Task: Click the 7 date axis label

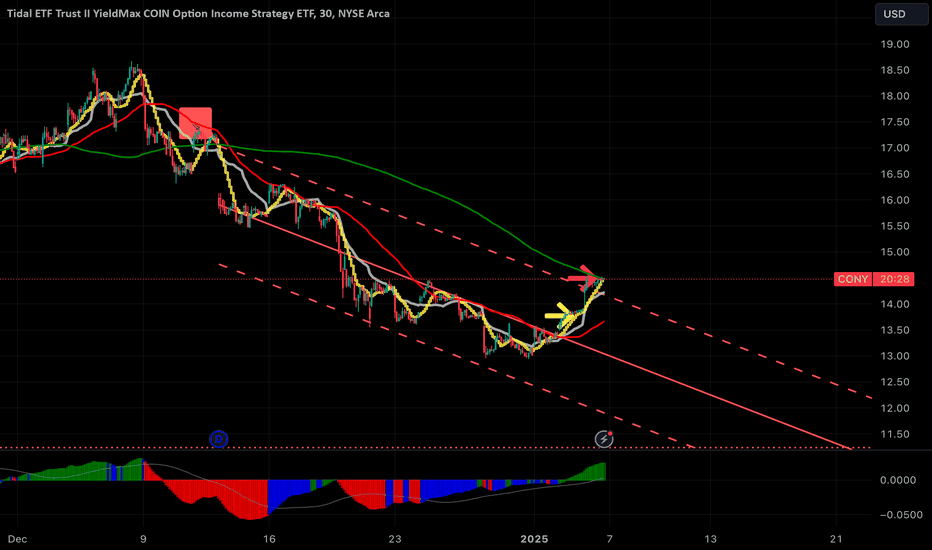Action: pyautogui.click(x=610, y=539)
